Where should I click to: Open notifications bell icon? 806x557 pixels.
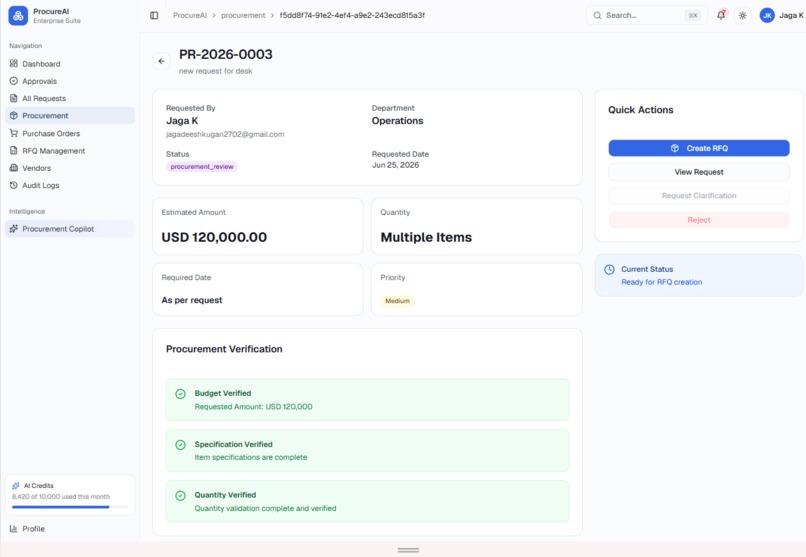point(721,15)
